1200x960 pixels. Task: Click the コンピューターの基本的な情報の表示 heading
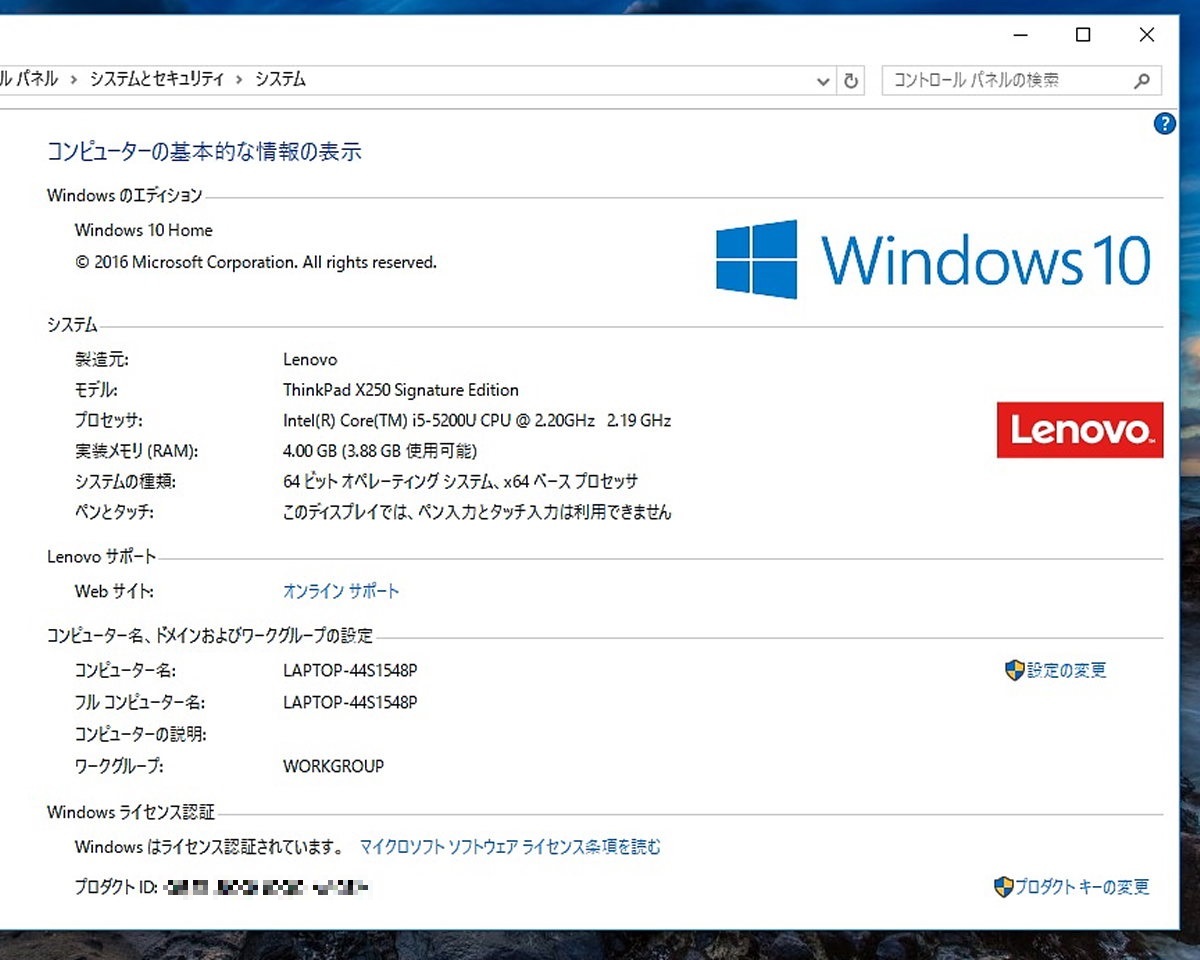pyautogui.click(x=204, y=152)
